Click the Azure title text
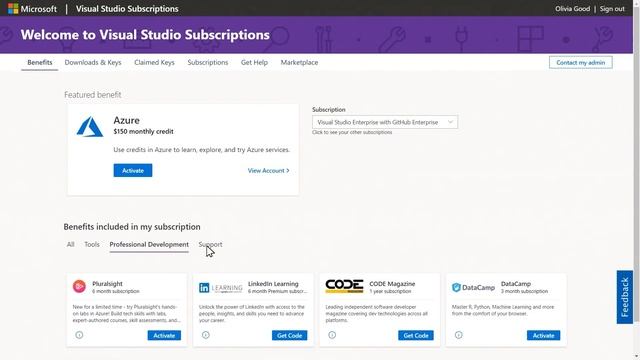 [x=127, y=120]
